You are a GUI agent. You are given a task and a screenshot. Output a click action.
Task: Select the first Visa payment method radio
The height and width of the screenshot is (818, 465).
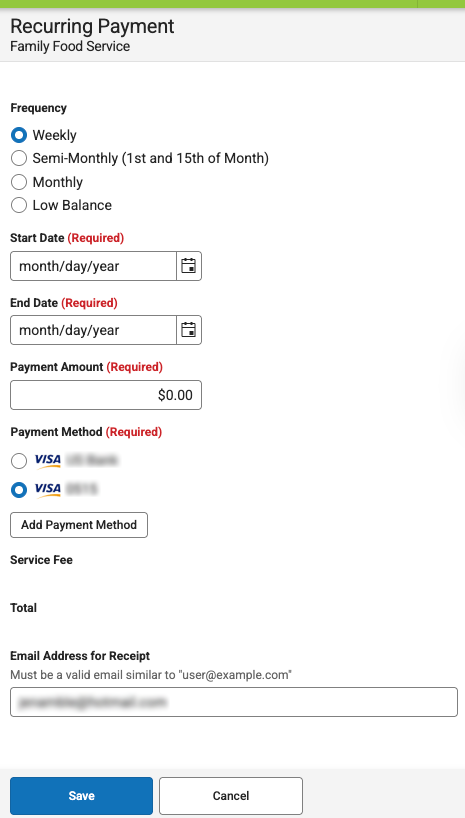19,461
